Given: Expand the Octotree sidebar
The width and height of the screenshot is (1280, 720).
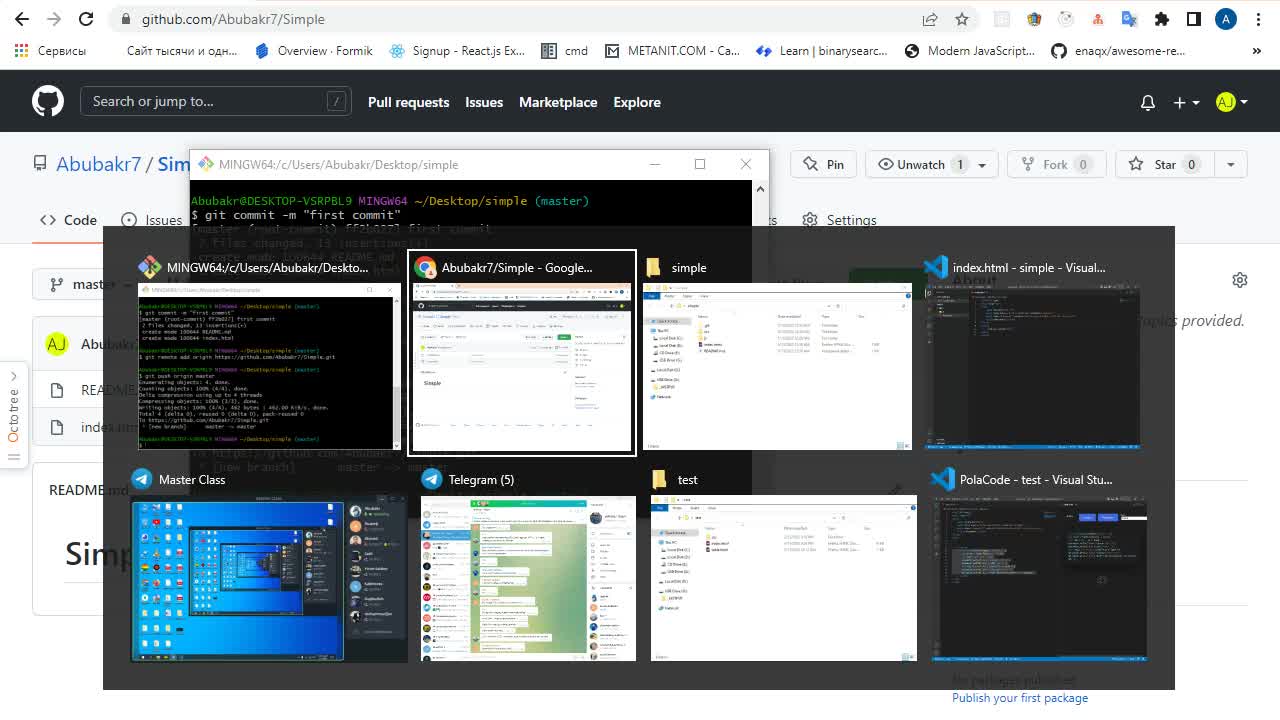Looking at the screenshot, I should tap(13, 415).
